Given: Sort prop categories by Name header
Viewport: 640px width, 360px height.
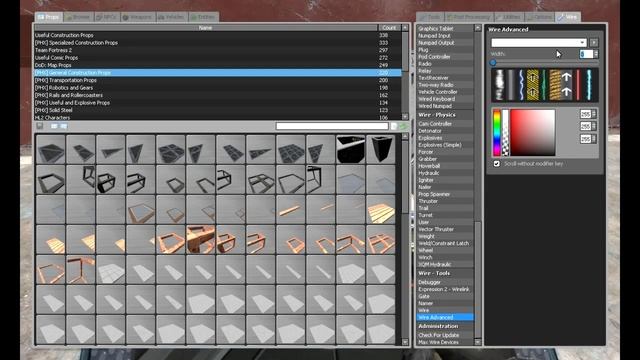Looking at the screenshot, I should point(206,28).
